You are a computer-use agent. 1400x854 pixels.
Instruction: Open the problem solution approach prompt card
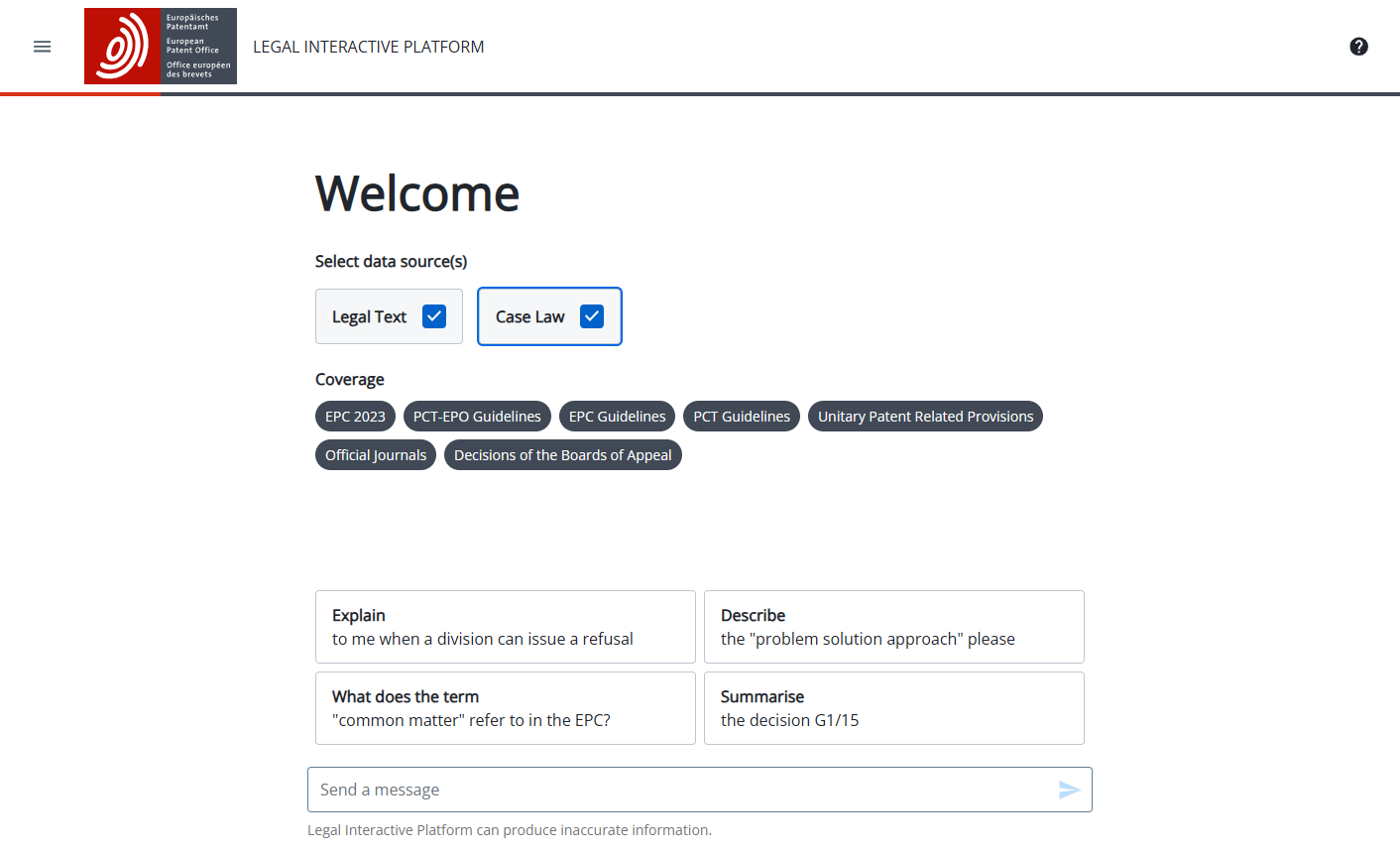click(893, 626)
